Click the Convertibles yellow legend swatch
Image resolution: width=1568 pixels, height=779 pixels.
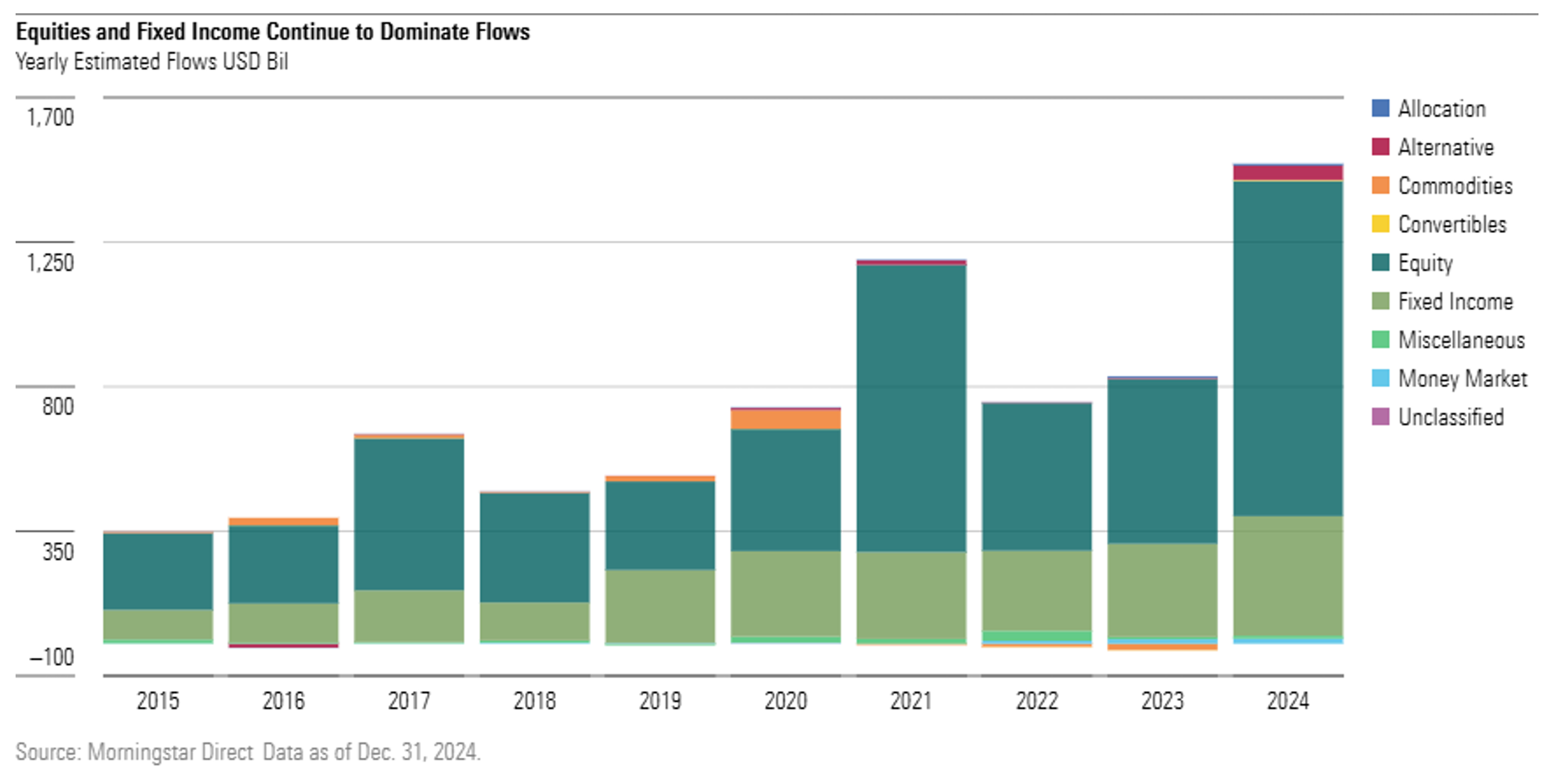coord(1380,224)
